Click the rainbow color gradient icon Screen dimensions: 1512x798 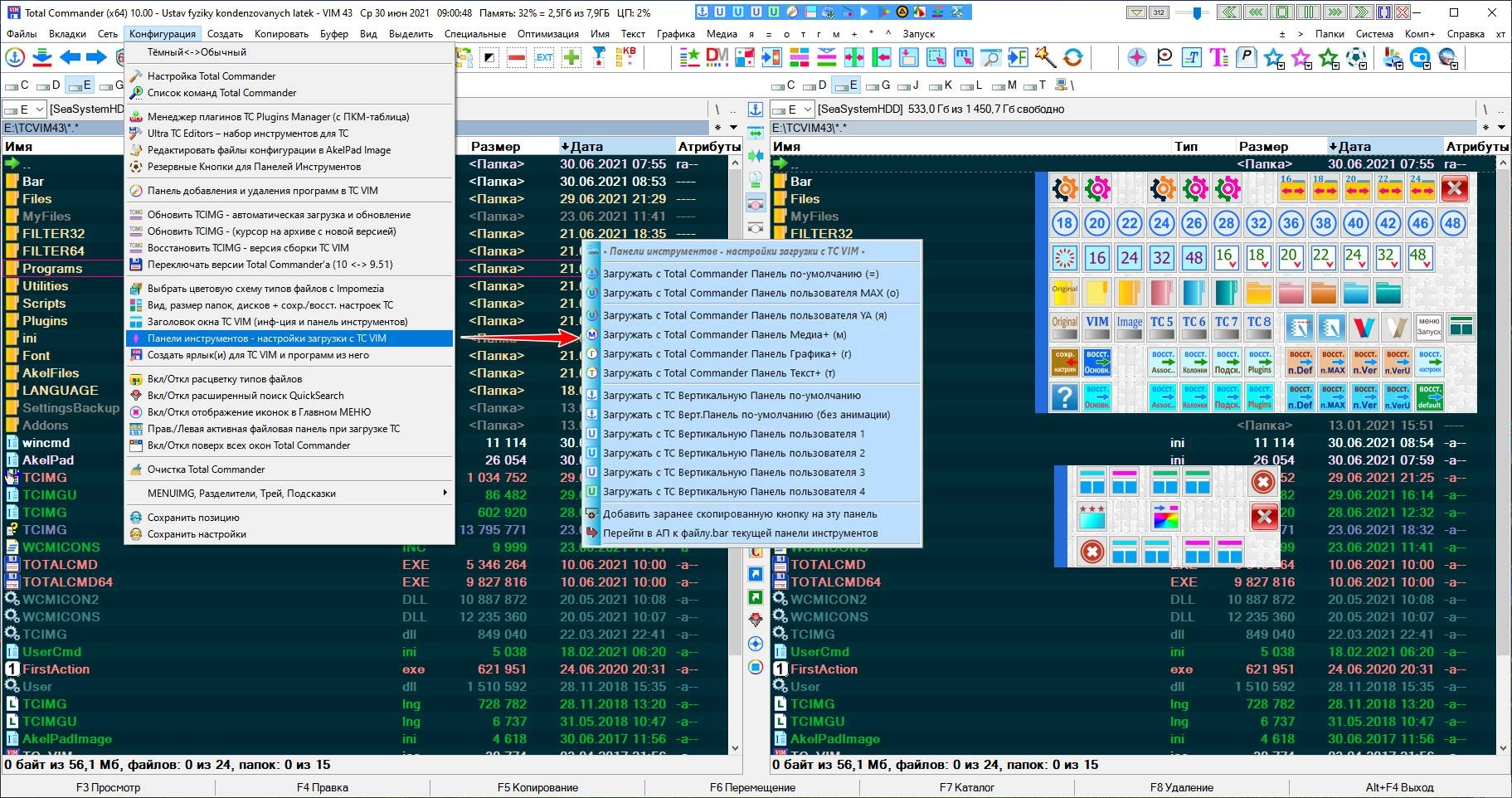[x=1166, y=517]
